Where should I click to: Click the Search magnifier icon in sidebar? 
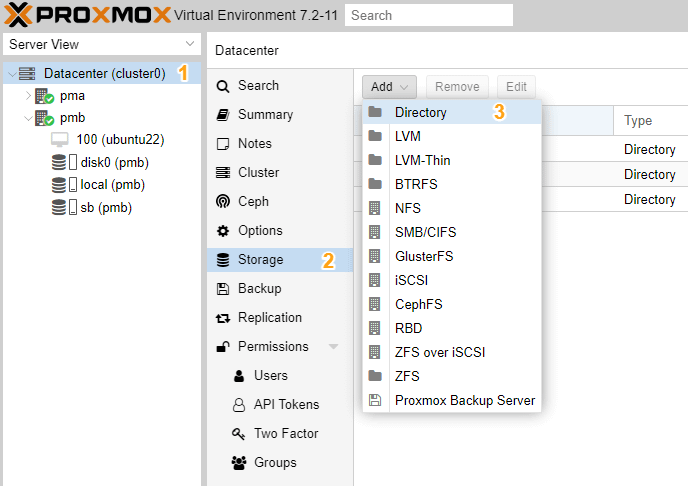point(223,86)
